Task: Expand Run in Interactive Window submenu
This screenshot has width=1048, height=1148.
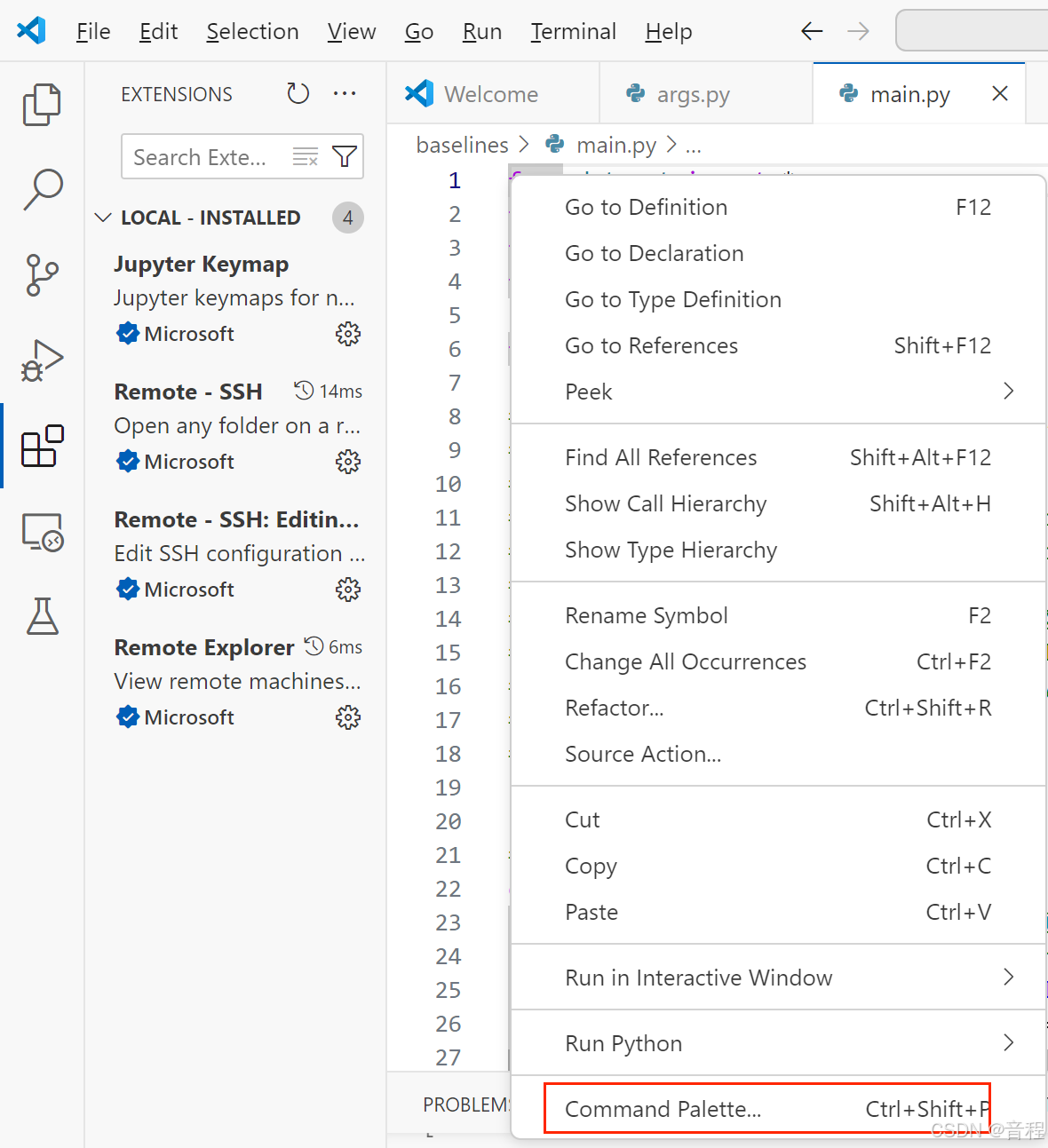Action: click(1007, 978)
